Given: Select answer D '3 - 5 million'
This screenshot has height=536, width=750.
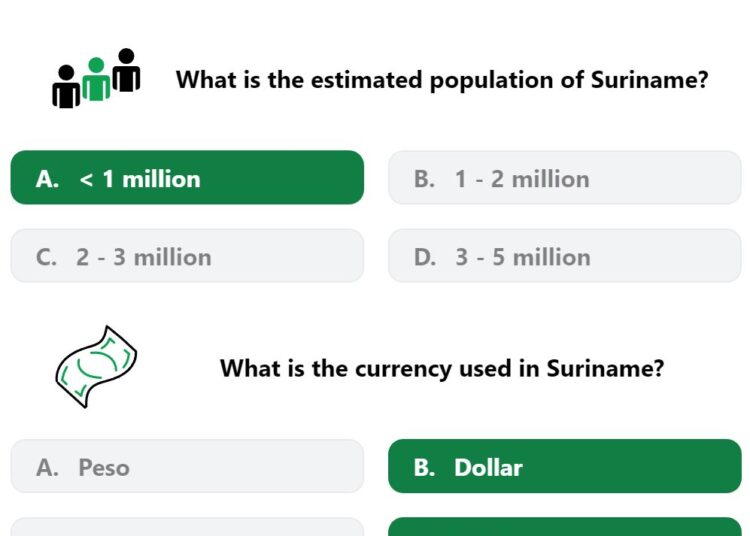Looking at the screenshot, I should click(x=564, y=256).
